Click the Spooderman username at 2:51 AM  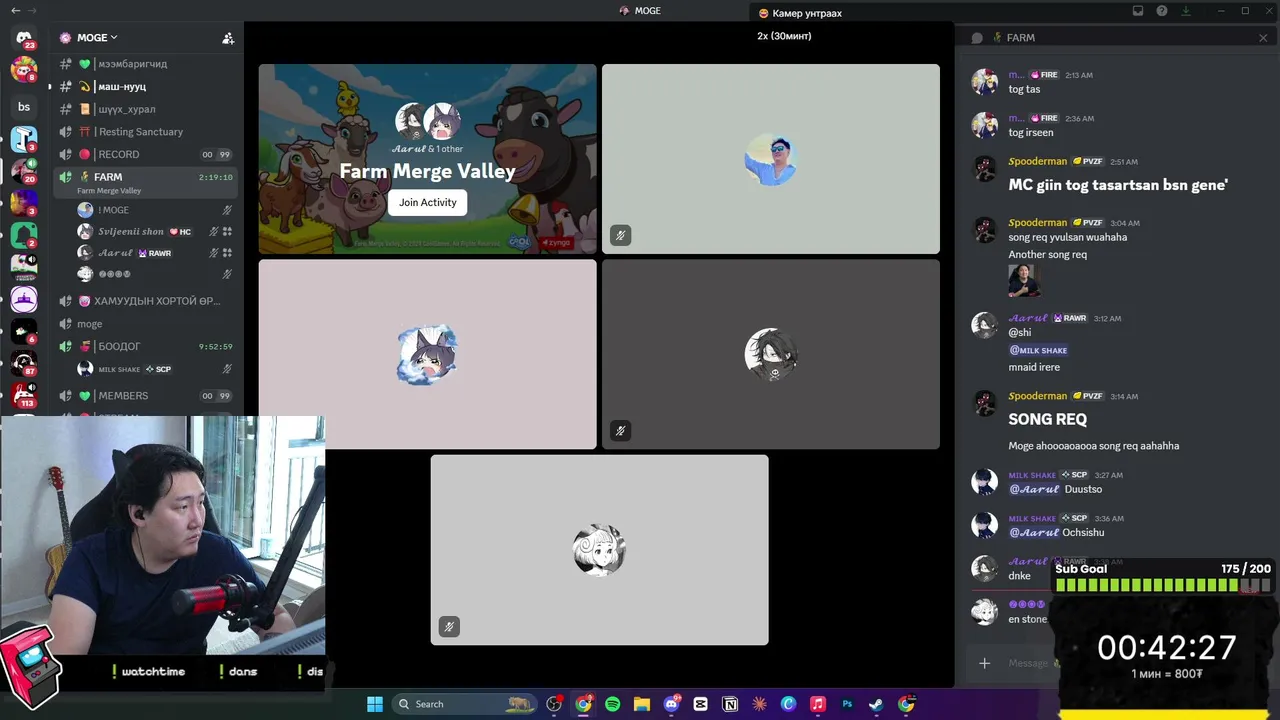(1037, 161)
